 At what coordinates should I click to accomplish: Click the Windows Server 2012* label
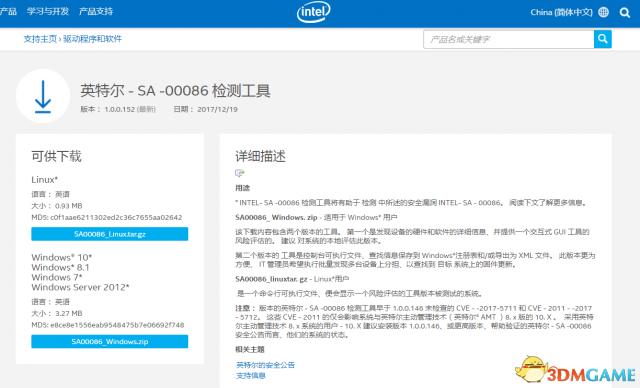coord(80,287)
